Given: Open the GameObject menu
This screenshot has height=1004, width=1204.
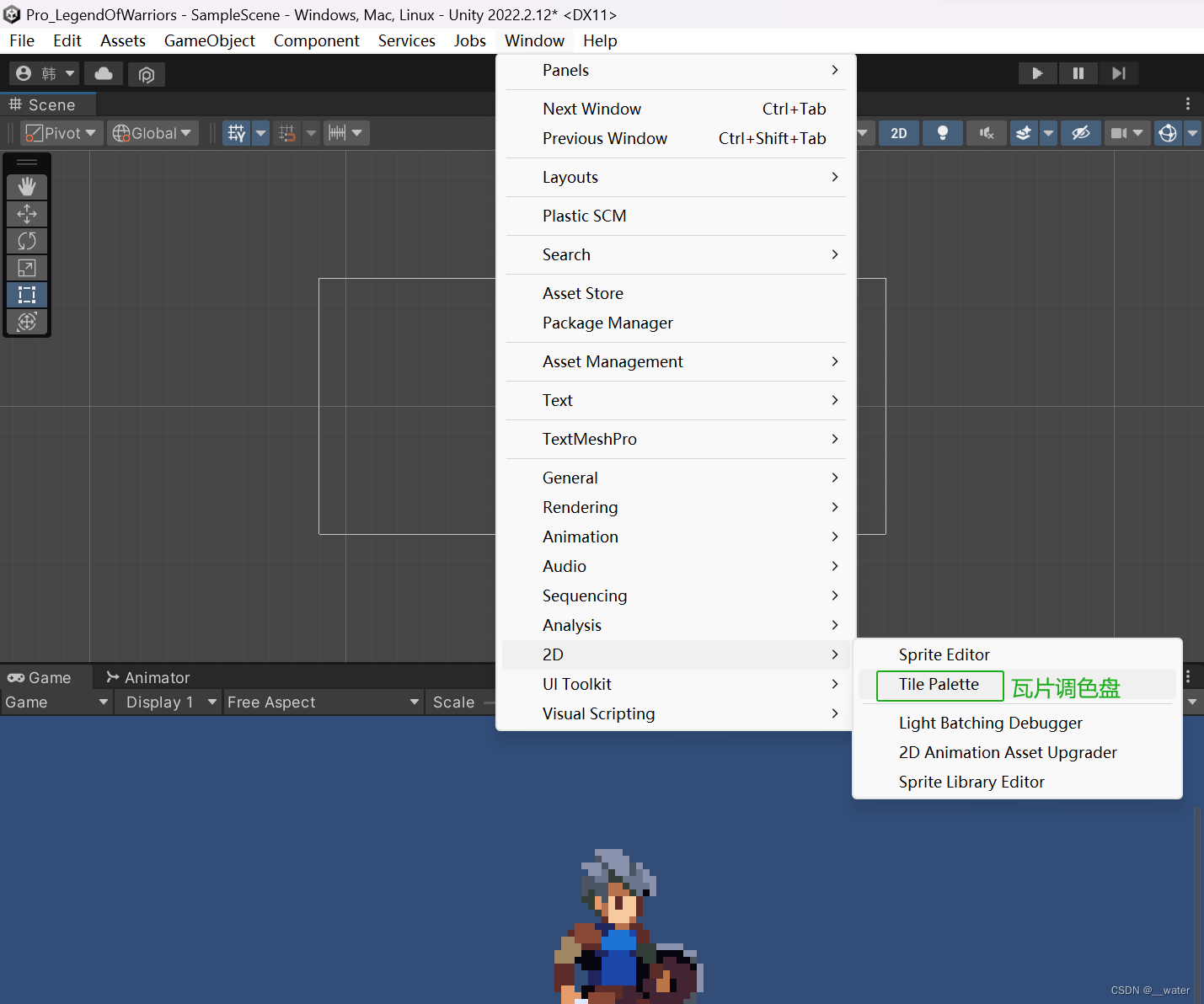Looking at the screenshot, I should tap(210, 40).
